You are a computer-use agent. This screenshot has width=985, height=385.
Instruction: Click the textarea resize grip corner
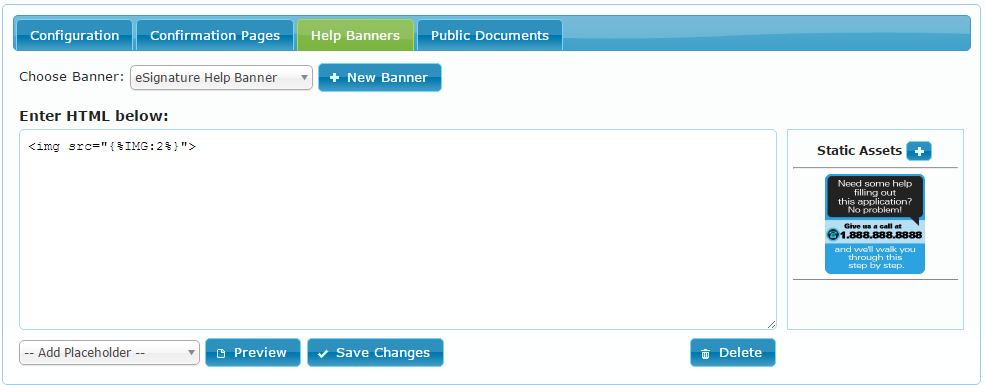[771, 324]
